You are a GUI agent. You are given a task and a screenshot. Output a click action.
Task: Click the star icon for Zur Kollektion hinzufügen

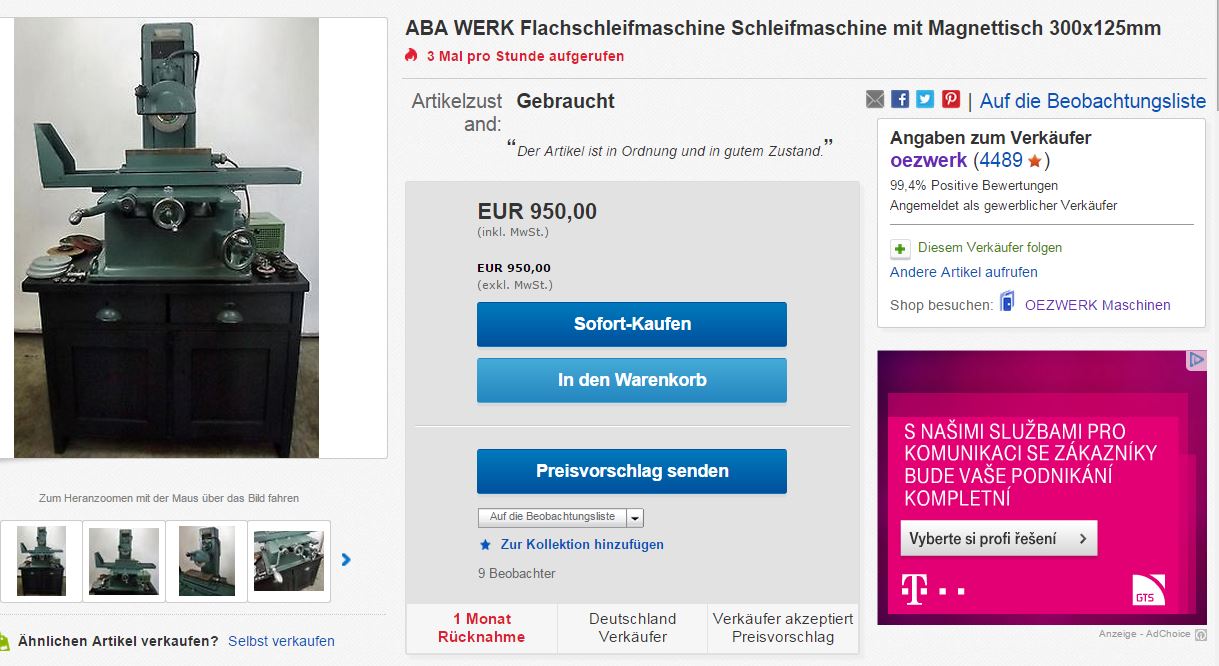click(x=485, y=545)
